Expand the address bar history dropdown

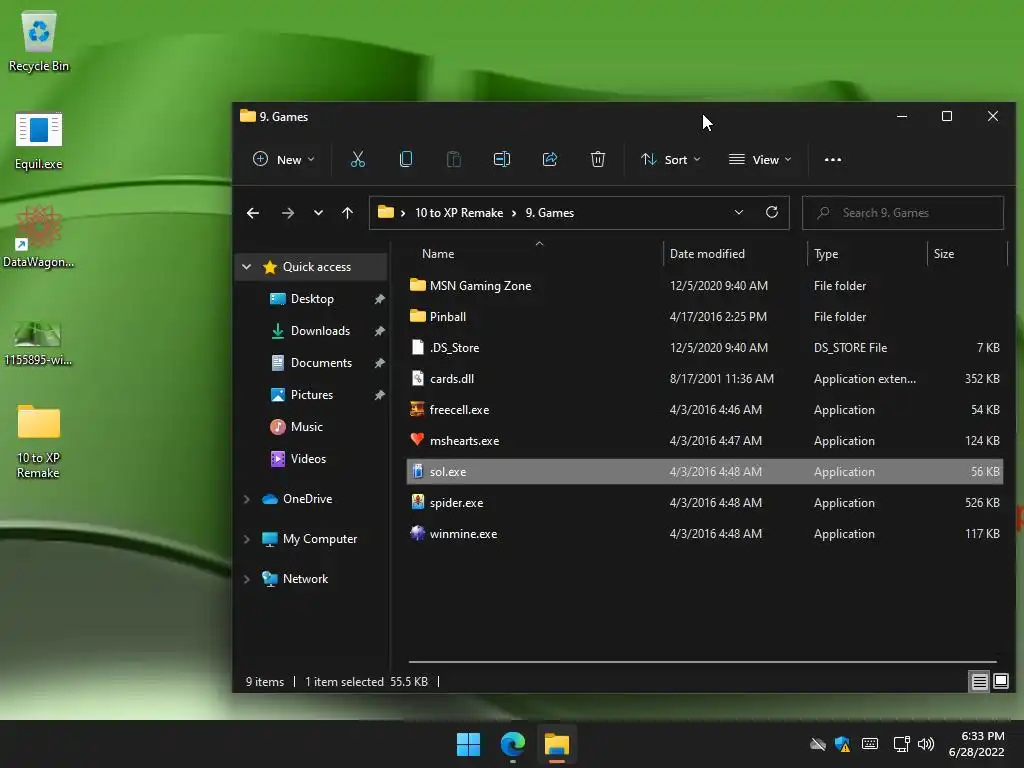click(x=739, y=212)
